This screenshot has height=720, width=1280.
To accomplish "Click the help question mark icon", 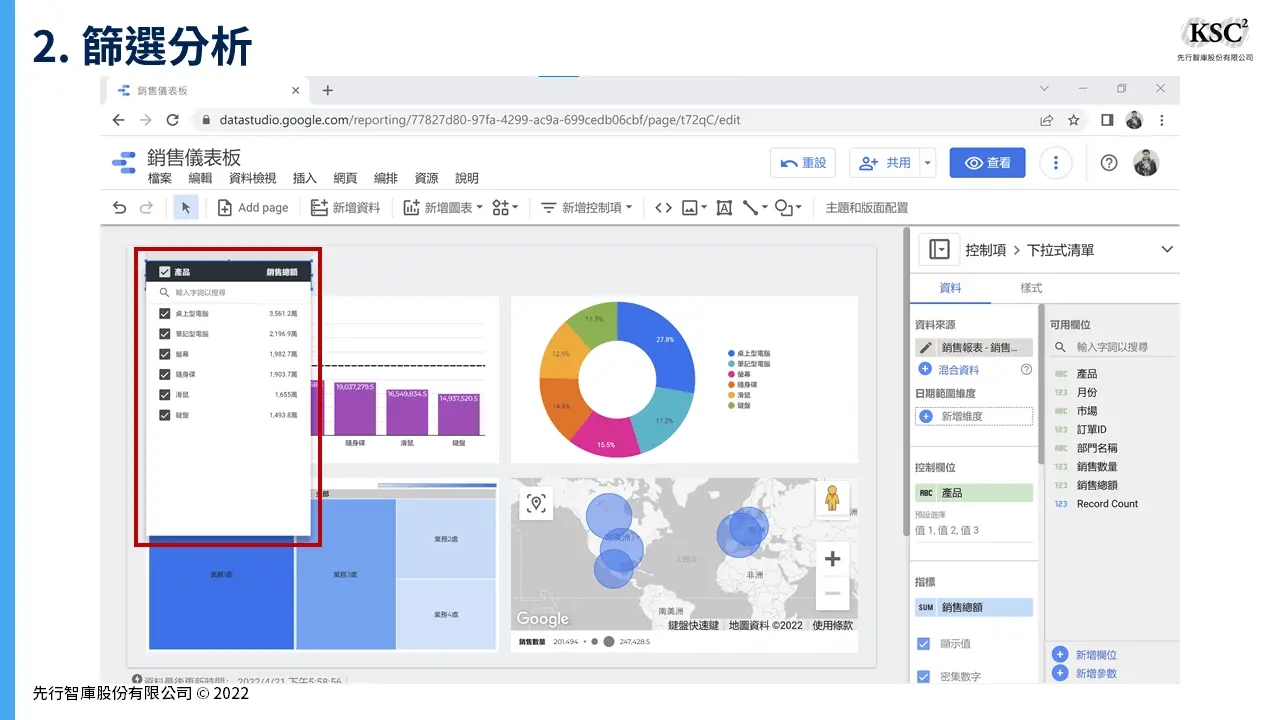I will [x=1108, y=163].
